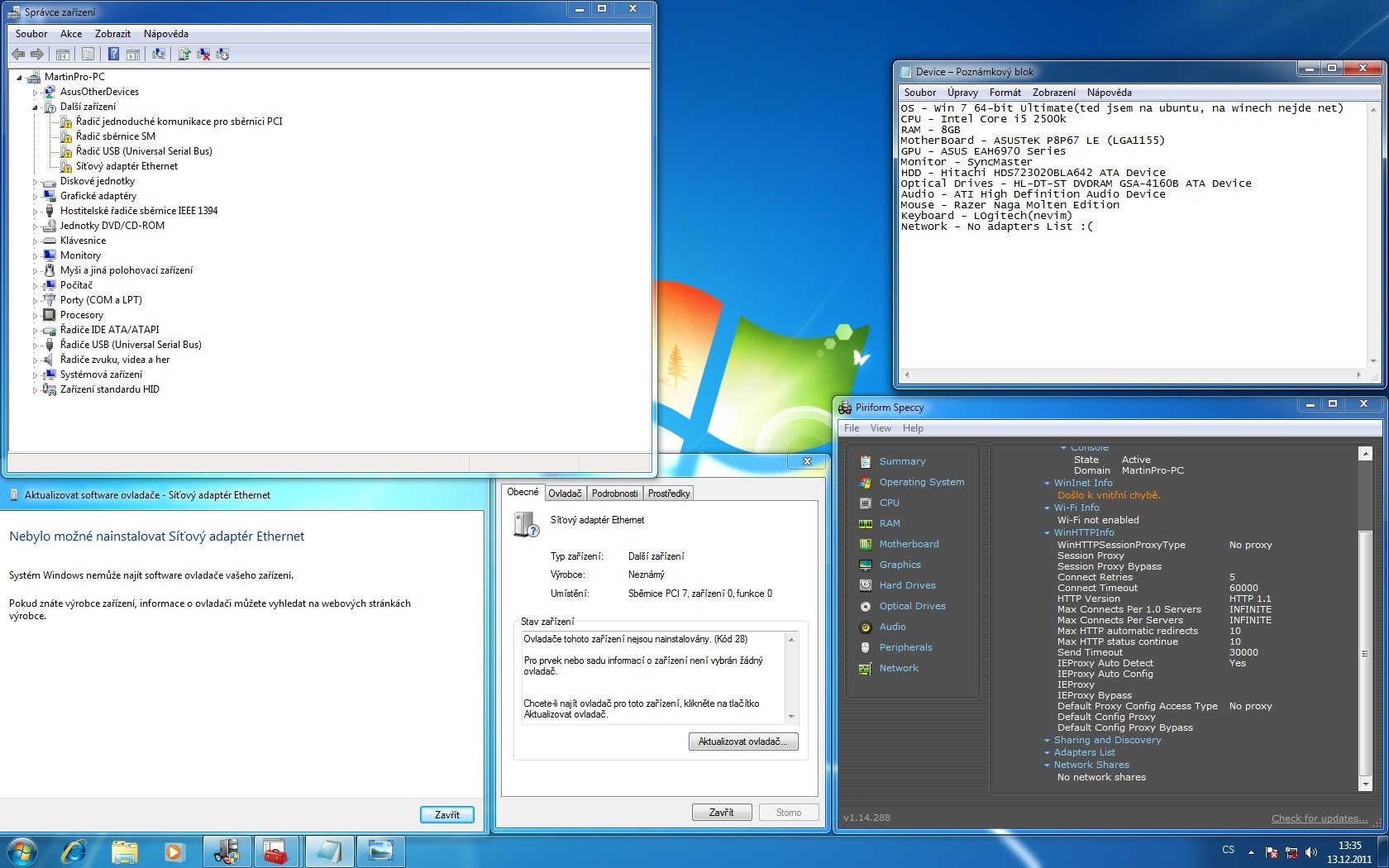The height and width of the screenshot is (868, 1389).
Task: Open Motherboard section in Speccy sidebar
Action: (x=909, y=544)
